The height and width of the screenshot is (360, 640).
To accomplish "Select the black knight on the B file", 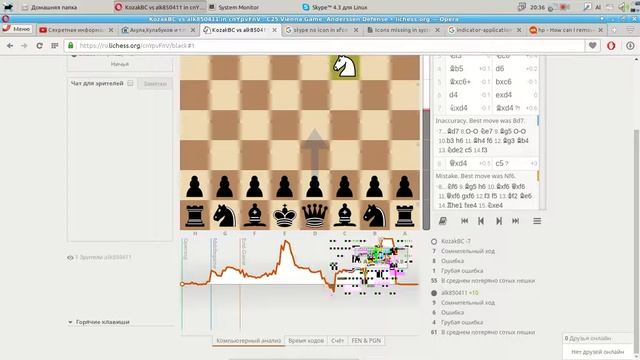I will tap(374, 216).
